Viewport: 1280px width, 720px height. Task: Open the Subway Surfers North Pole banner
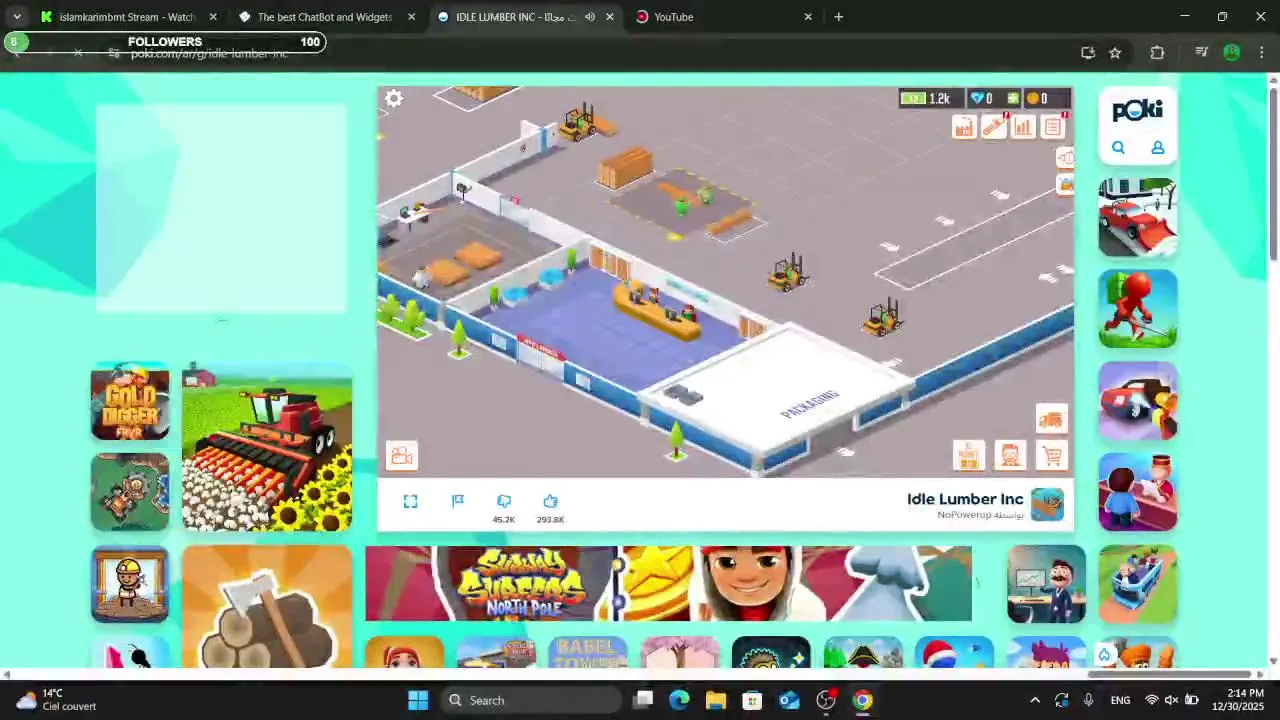coord(668,584)
